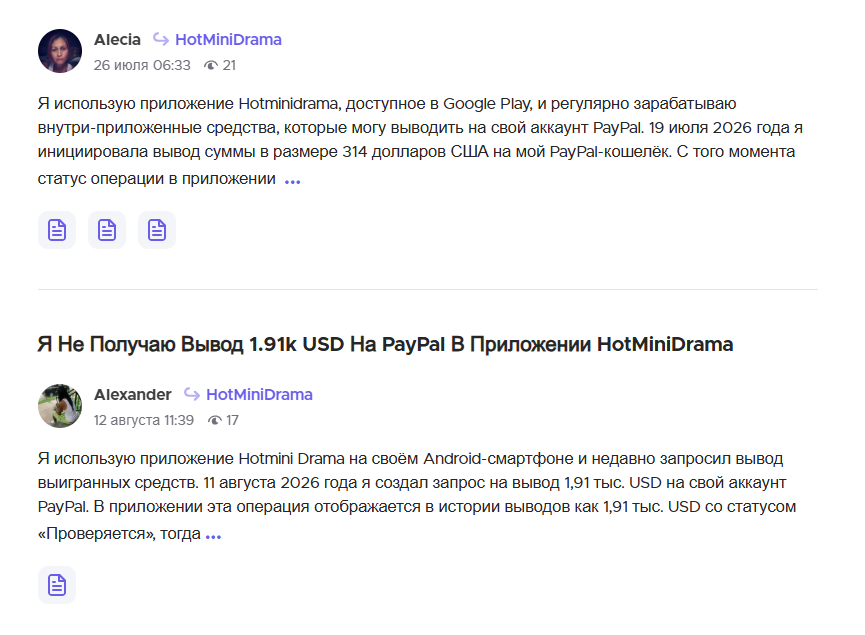Click Alexander's profile avatar
This screenshot has height=635, width=865.
tap(60, 405)
